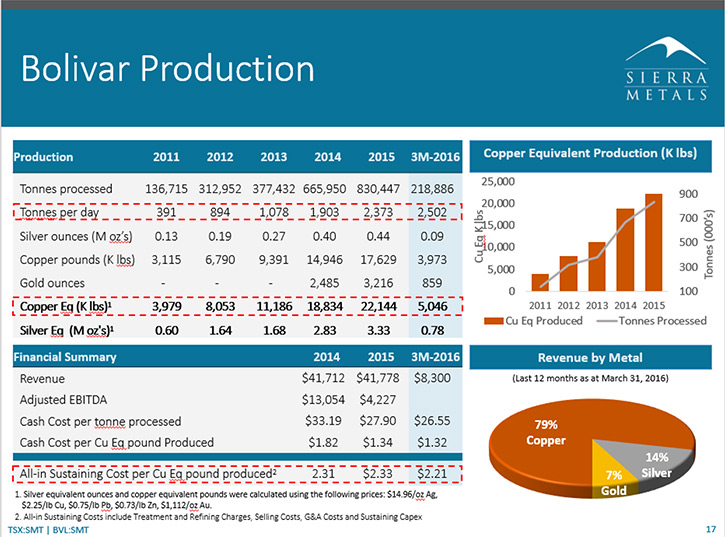Select the value 22,144

[x=378, y=307]
